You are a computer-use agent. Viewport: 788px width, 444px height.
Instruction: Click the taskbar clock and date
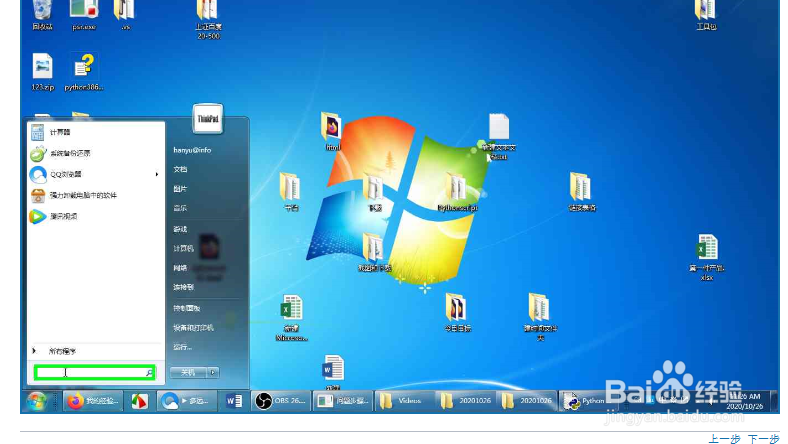747,401
